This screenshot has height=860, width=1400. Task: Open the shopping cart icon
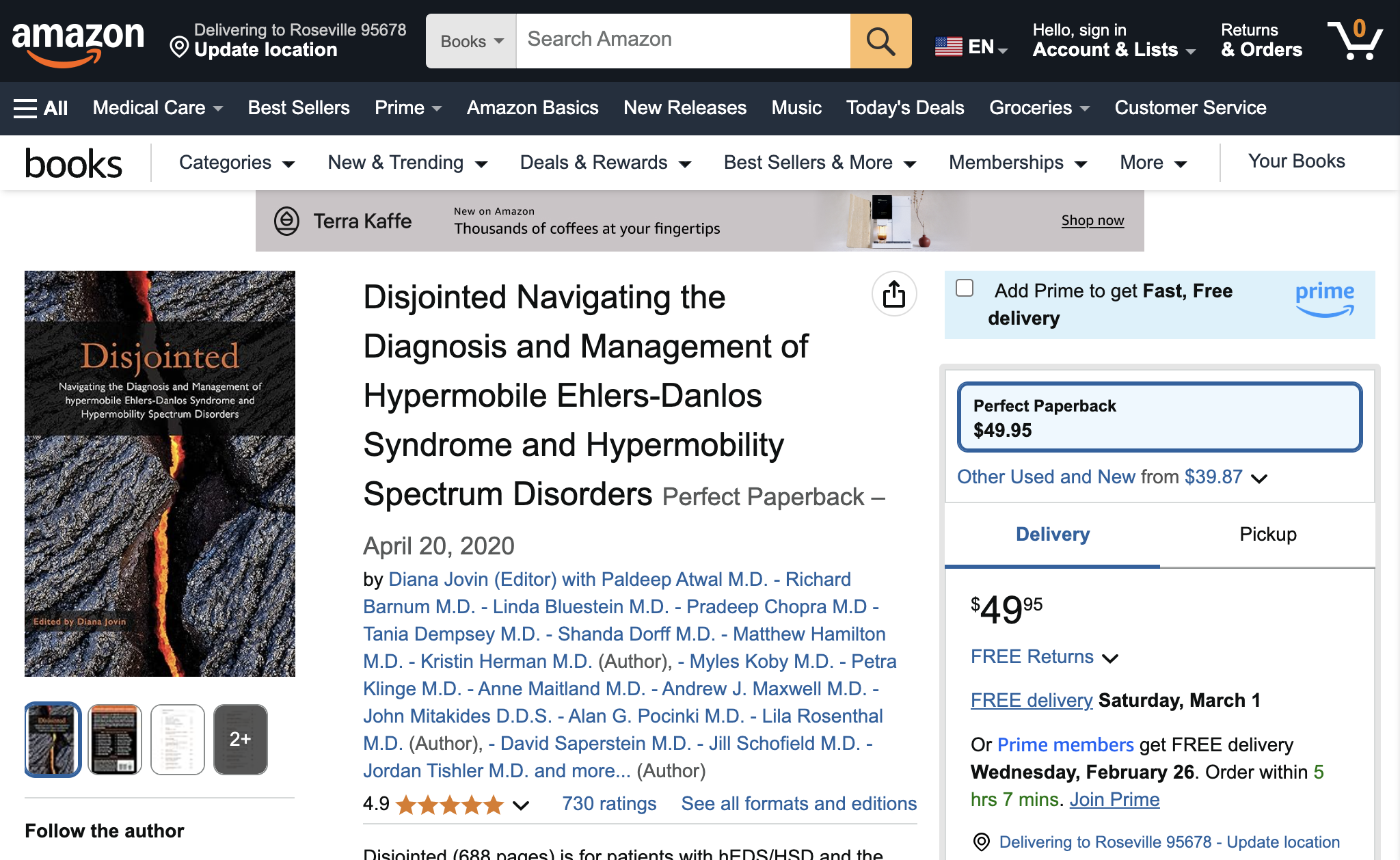(1355, 40)
